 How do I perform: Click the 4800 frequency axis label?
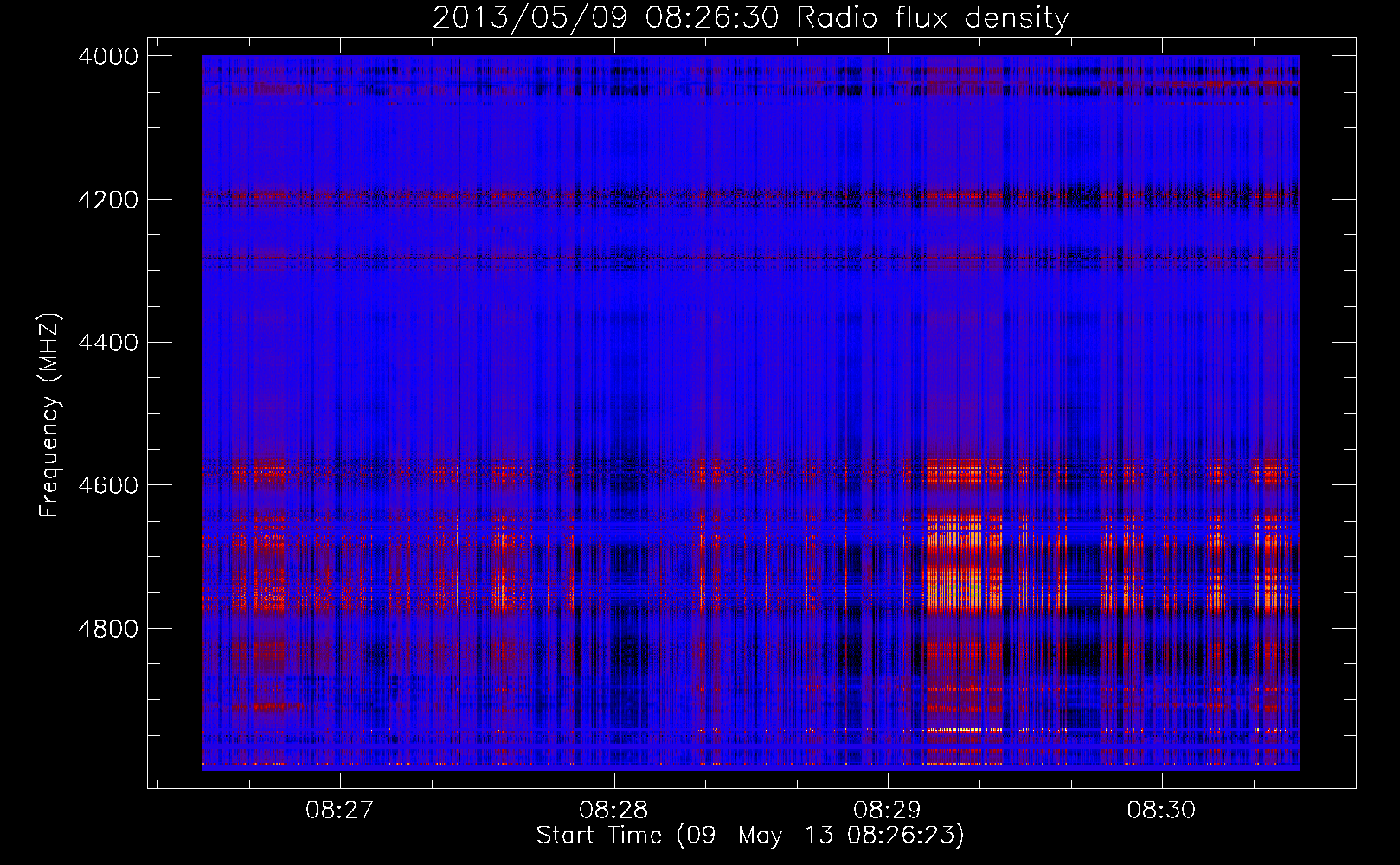pyautogui.click(x=108, y=629)
